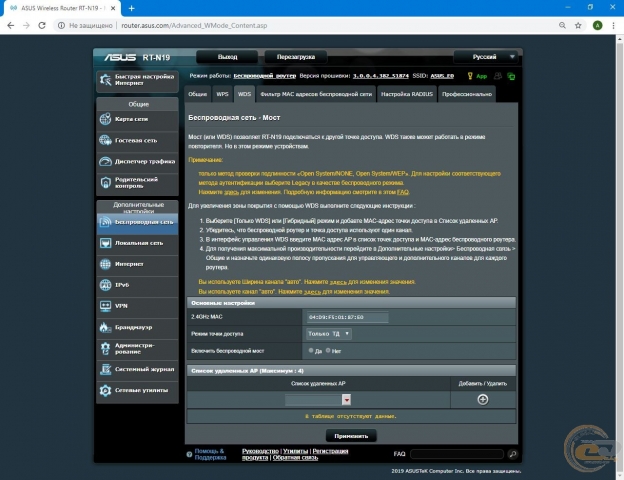Select 'Нет' for wireless bridge
Screen dimensions: 624x480
point(328,351)
